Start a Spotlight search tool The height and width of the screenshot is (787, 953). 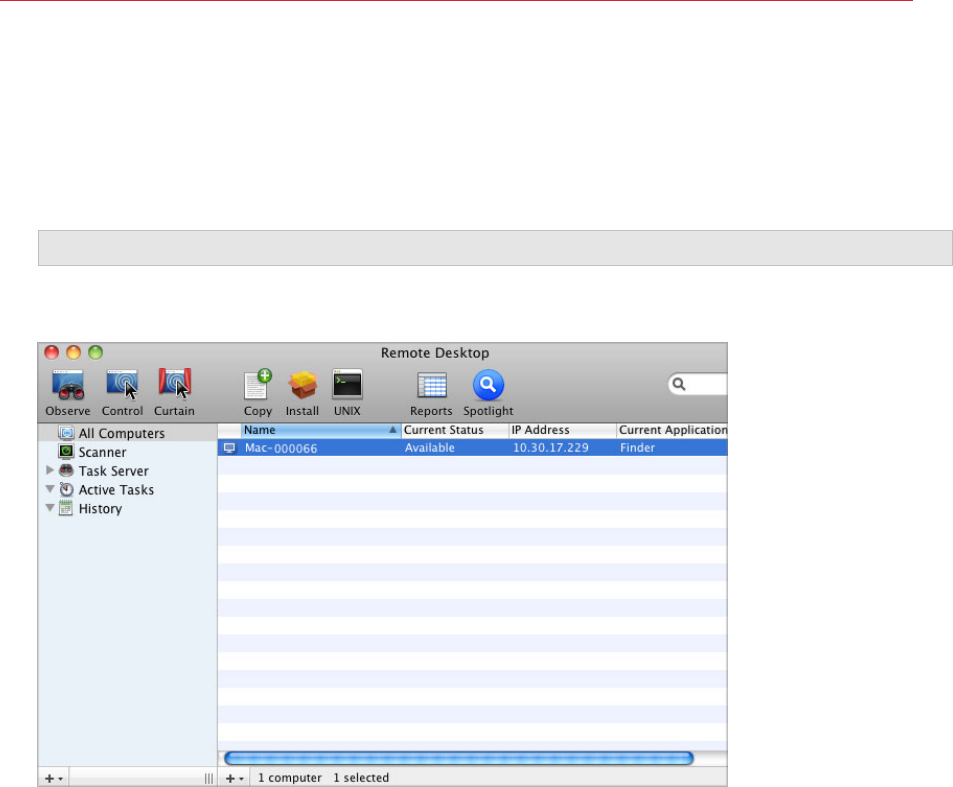488,385
